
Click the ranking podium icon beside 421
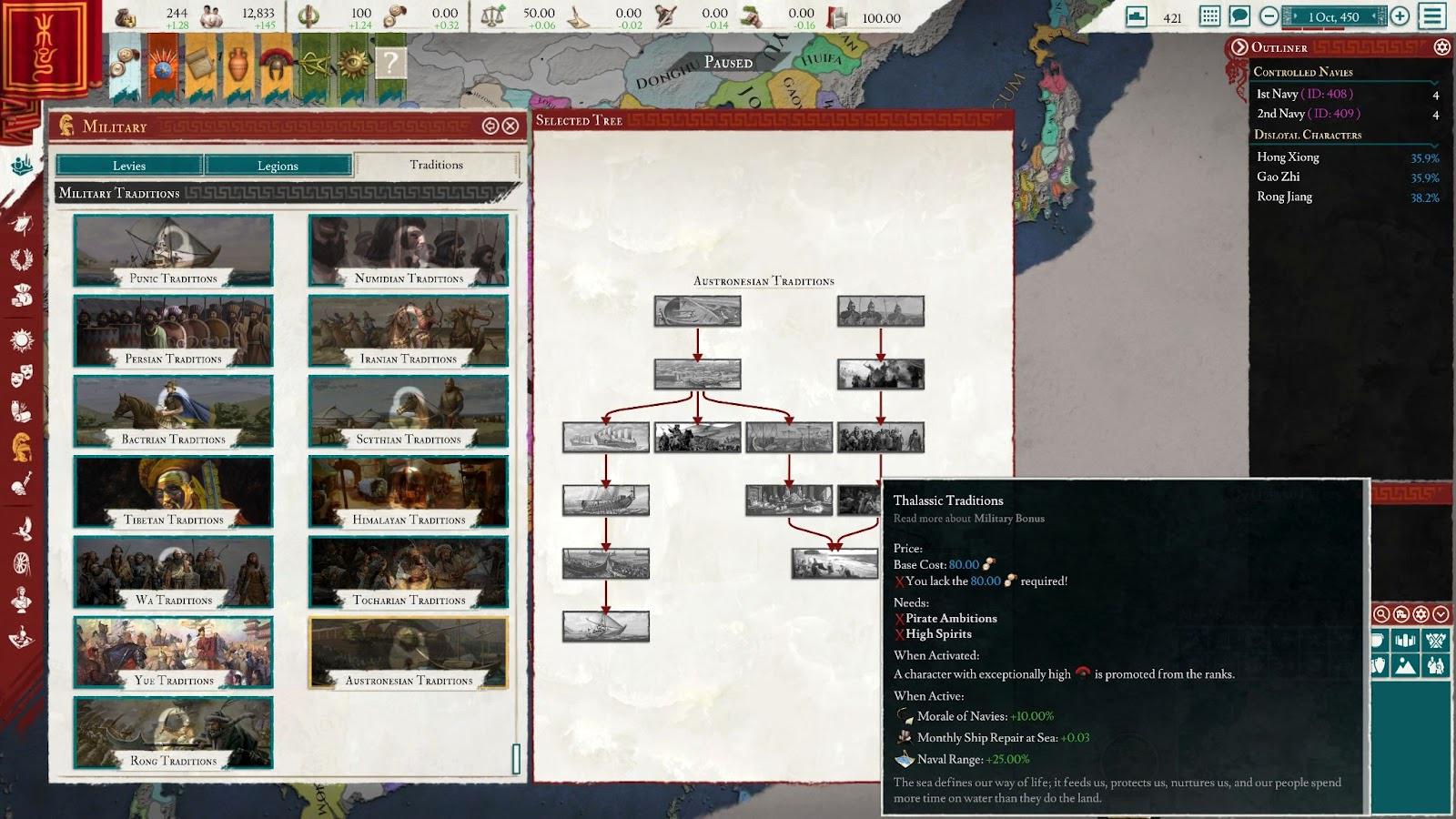click(x=1136, y=15)
